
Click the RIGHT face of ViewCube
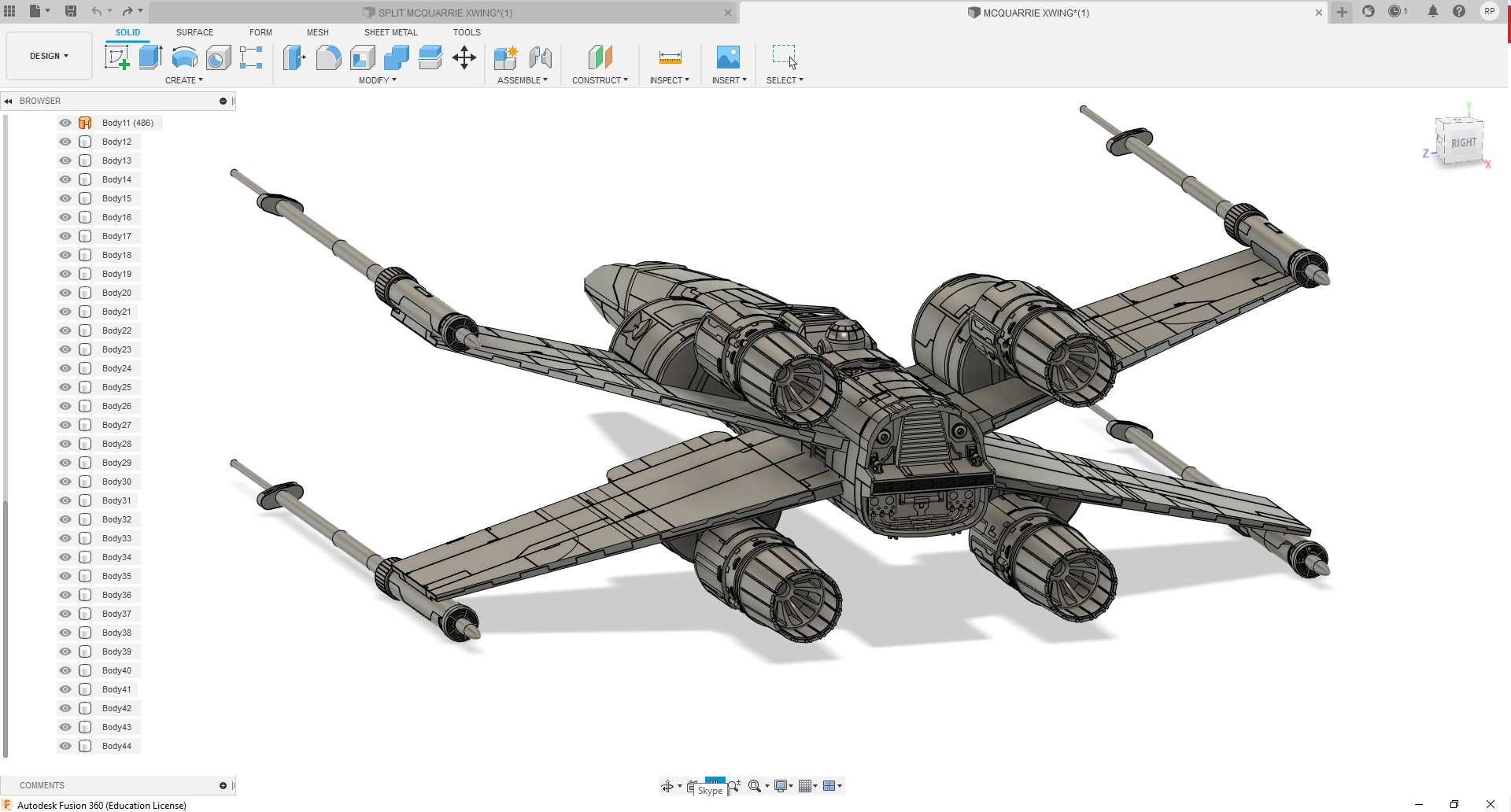click(x=1464, y=142)
